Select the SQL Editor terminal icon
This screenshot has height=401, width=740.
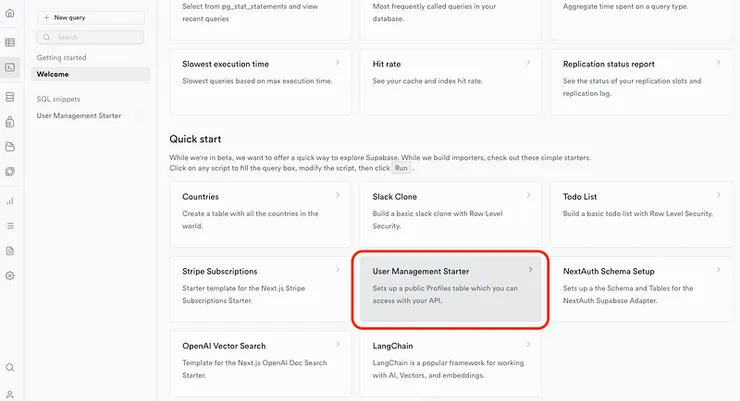[10, 68]
